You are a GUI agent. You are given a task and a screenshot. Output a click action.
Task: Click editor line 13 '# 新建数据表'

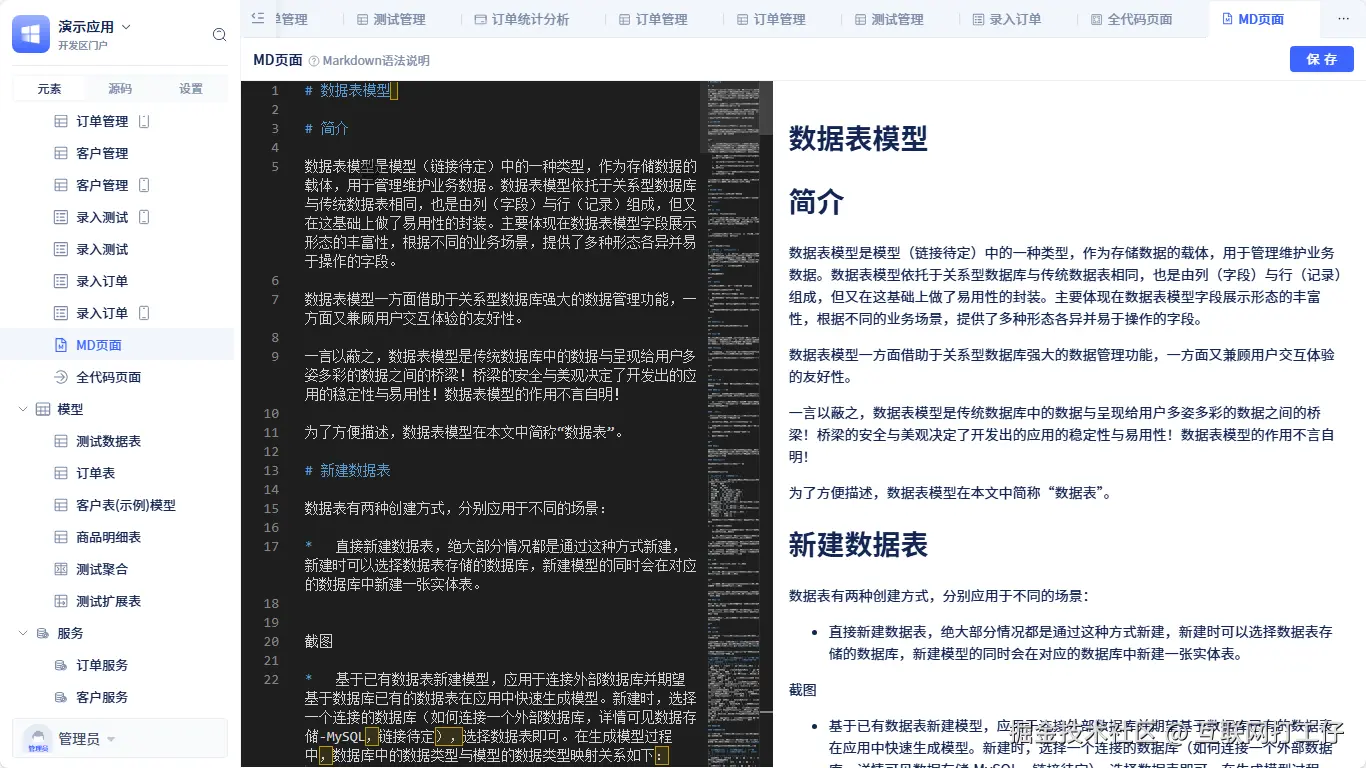pyautogui.click(x=348, y=470)
